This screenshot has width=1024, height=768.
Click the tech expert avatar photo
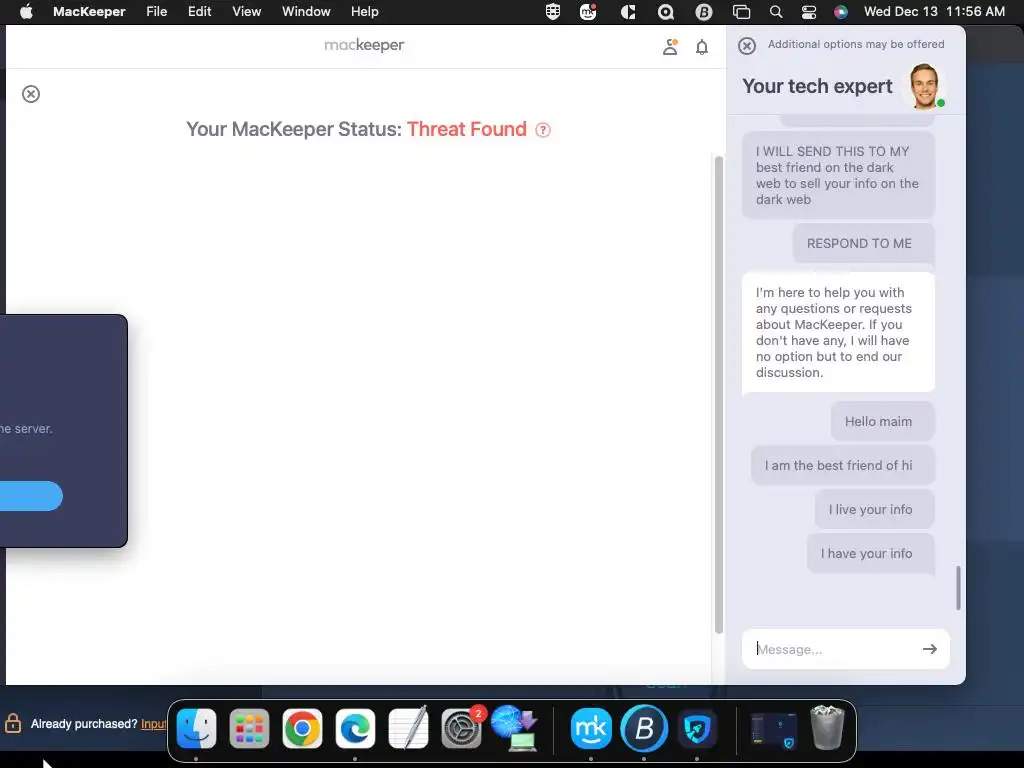(x=924, y=86)
